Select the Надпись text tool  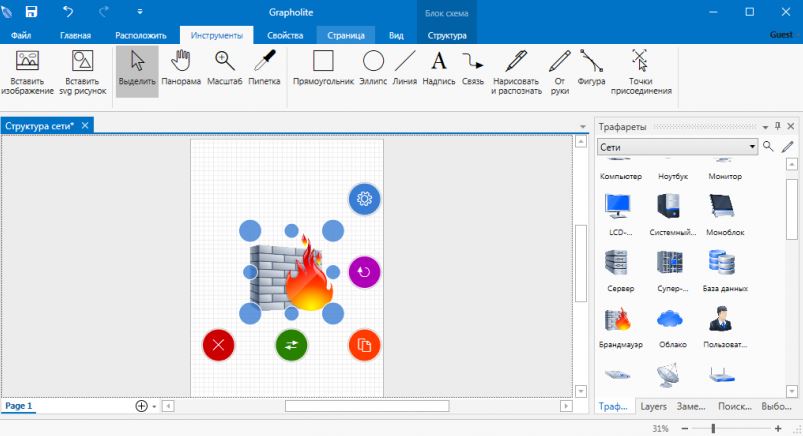(439, 68)
